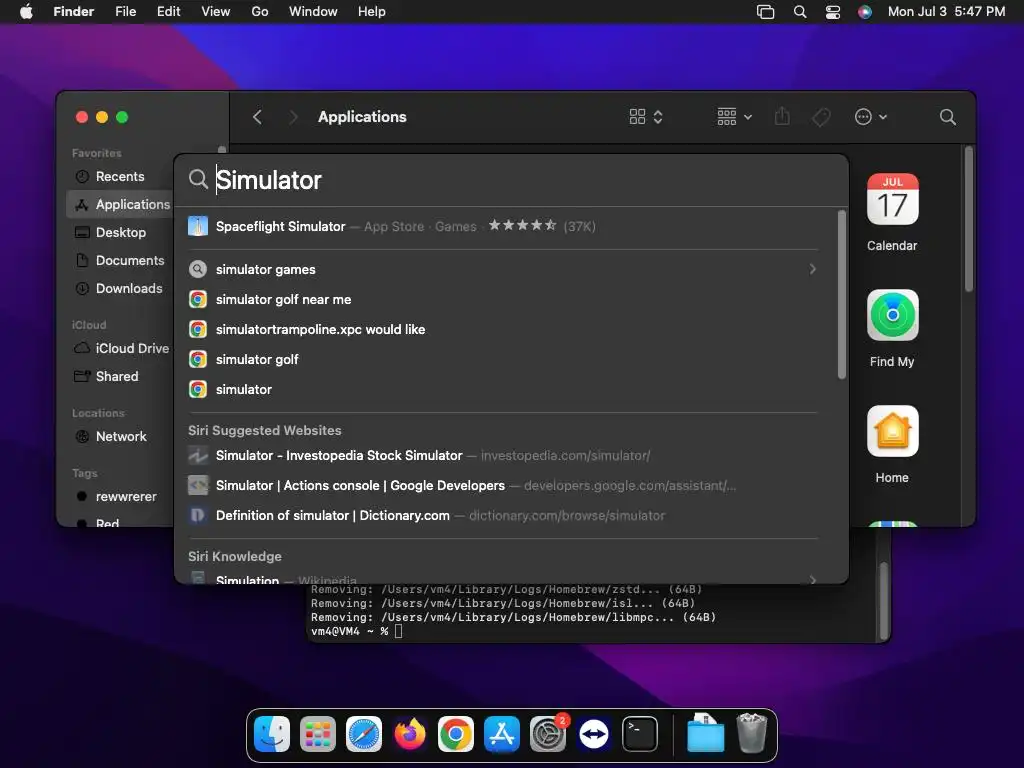Open Downloads in Finder sidebar
The height and width of the screenshot is (768, 1024).
pyautogui.click(x=120, y=288)
